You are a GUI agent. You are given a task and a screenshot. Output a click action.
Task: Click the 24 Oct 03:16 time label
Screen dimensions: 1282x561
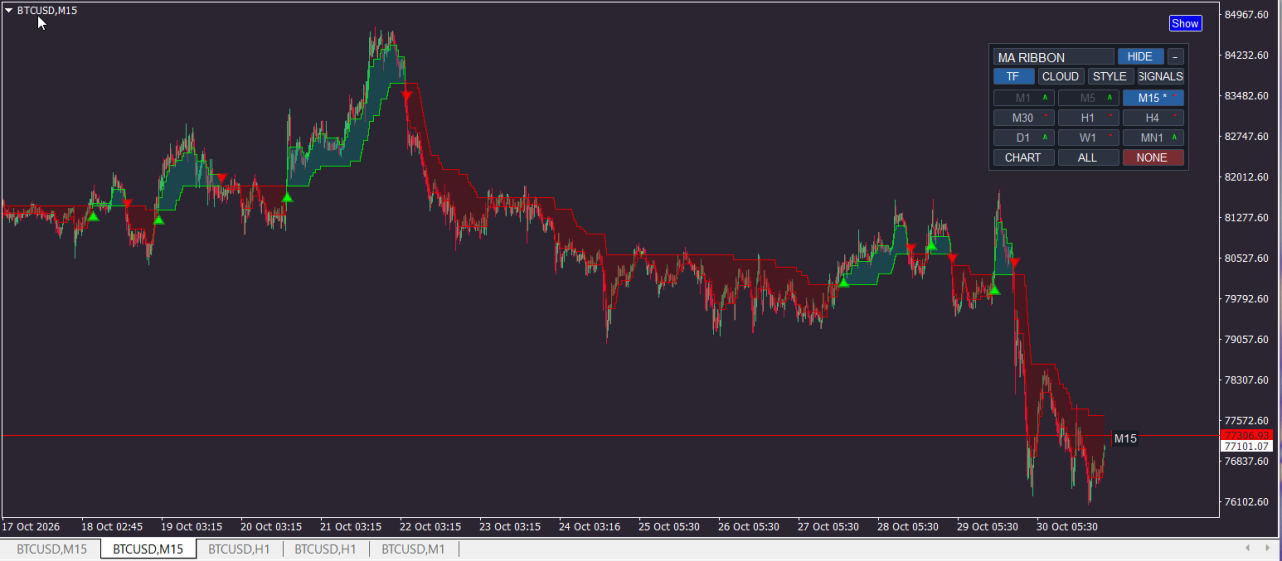(590, 526)
